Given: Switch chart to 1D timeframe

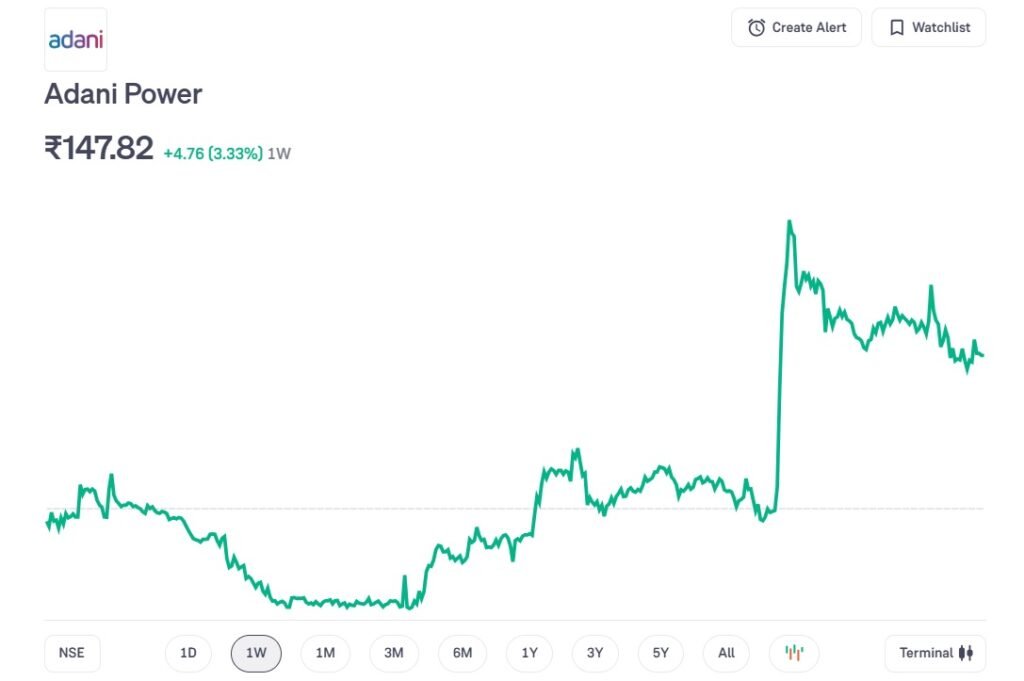Looking at the screenshot, I should 188,652.
